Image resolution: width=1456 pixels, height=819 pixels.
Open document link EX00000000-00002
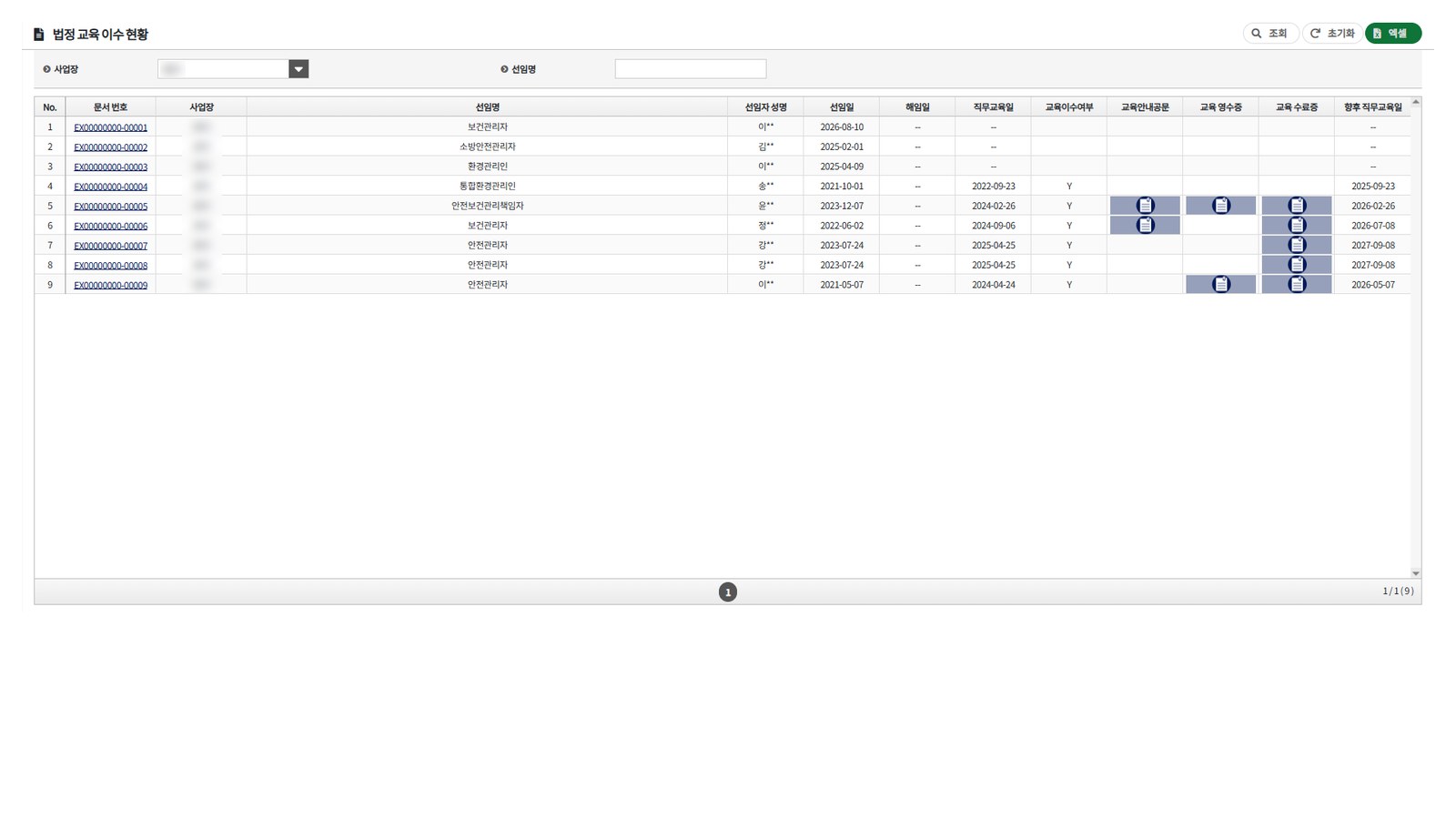tap(110, 147)
